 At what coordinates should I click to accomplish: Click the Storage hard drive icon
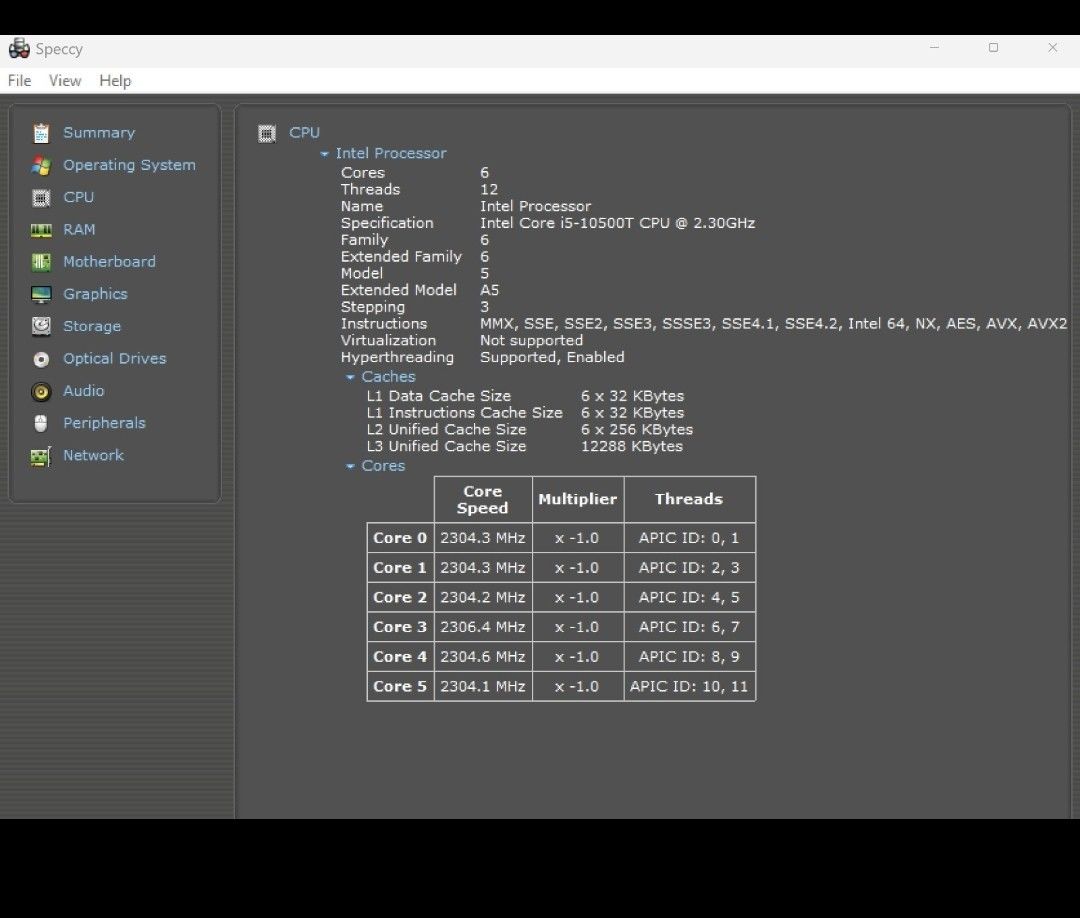pyautogui.click(x=41, y=326)
